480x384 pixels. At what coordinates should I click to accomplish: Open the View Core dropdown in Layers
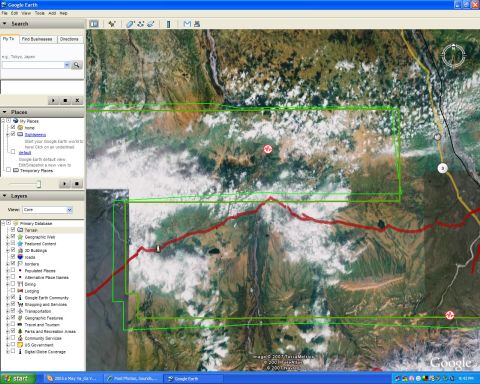69,210
